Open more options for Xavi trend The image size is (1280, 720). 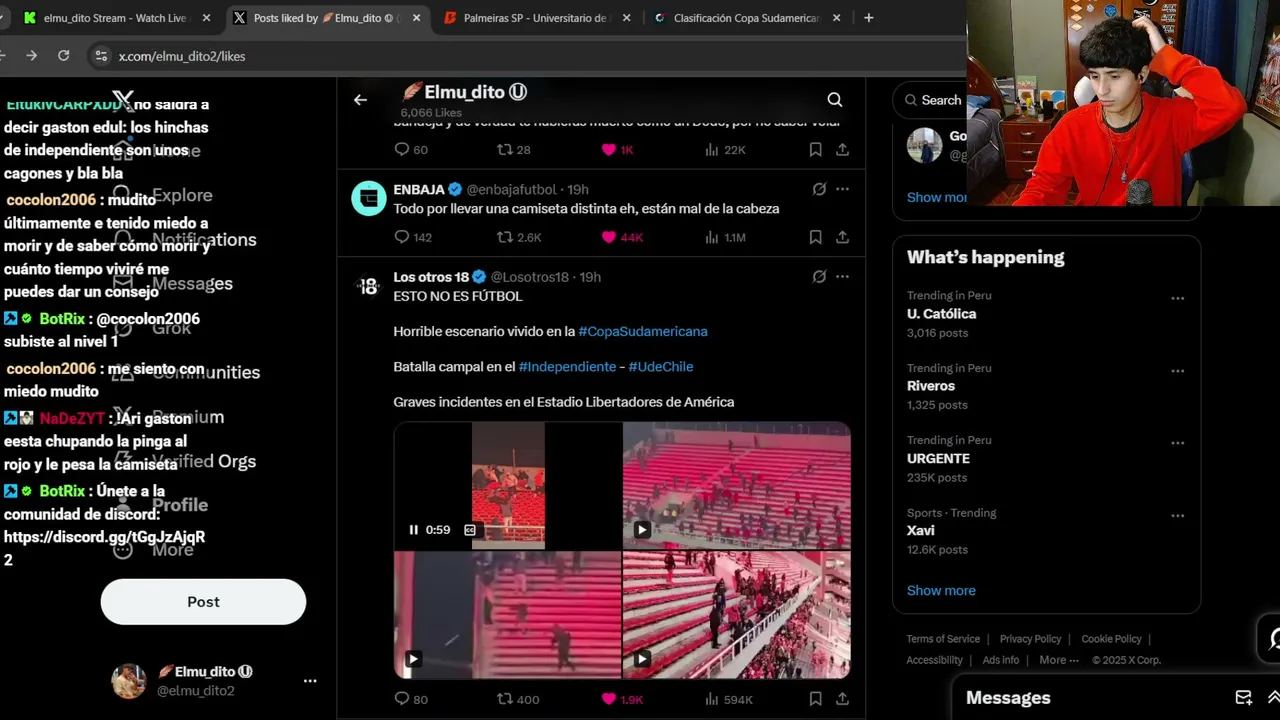1177,516
